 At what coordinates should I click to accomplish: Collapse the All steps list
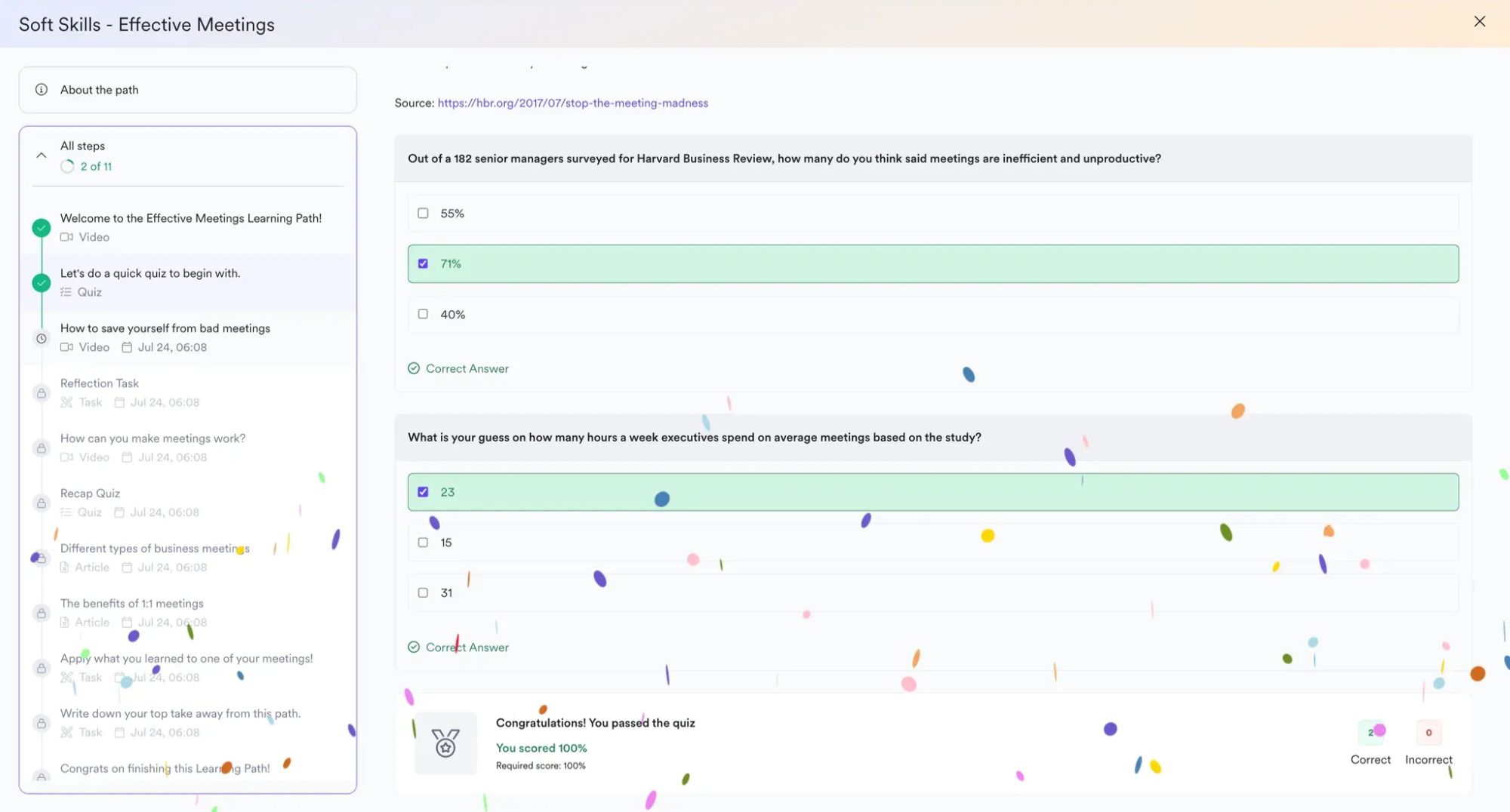pyautogui.click(x=42, y=155)
